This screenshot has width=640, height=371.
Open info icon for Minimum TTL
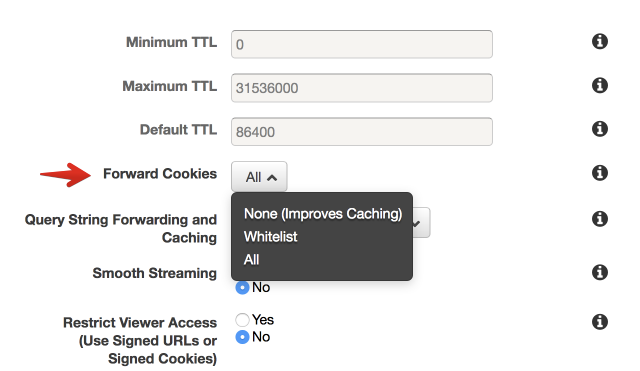point(600,41)
